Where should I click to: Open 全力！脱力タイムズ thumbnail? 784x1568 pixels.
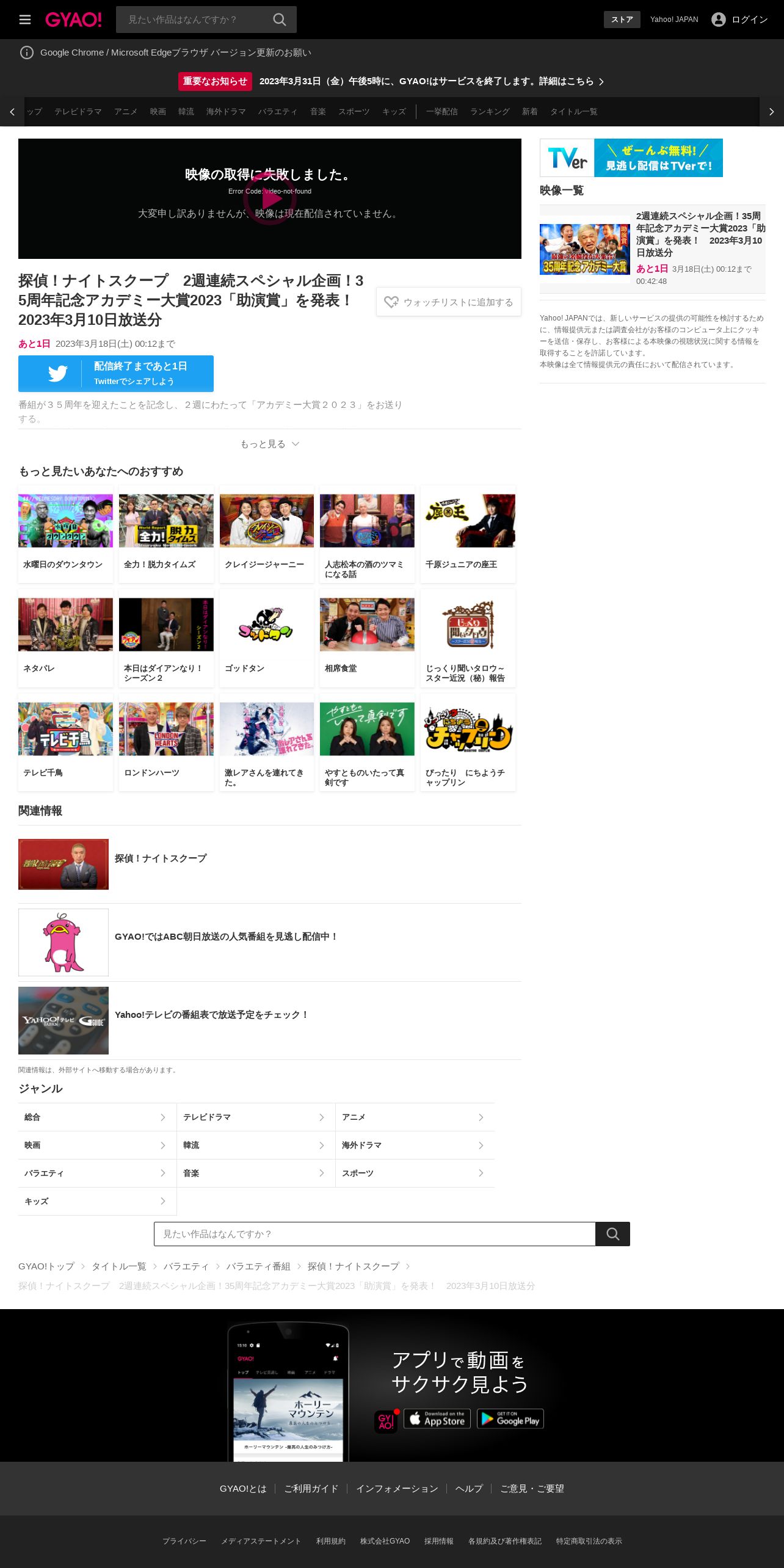click(166, 521)
